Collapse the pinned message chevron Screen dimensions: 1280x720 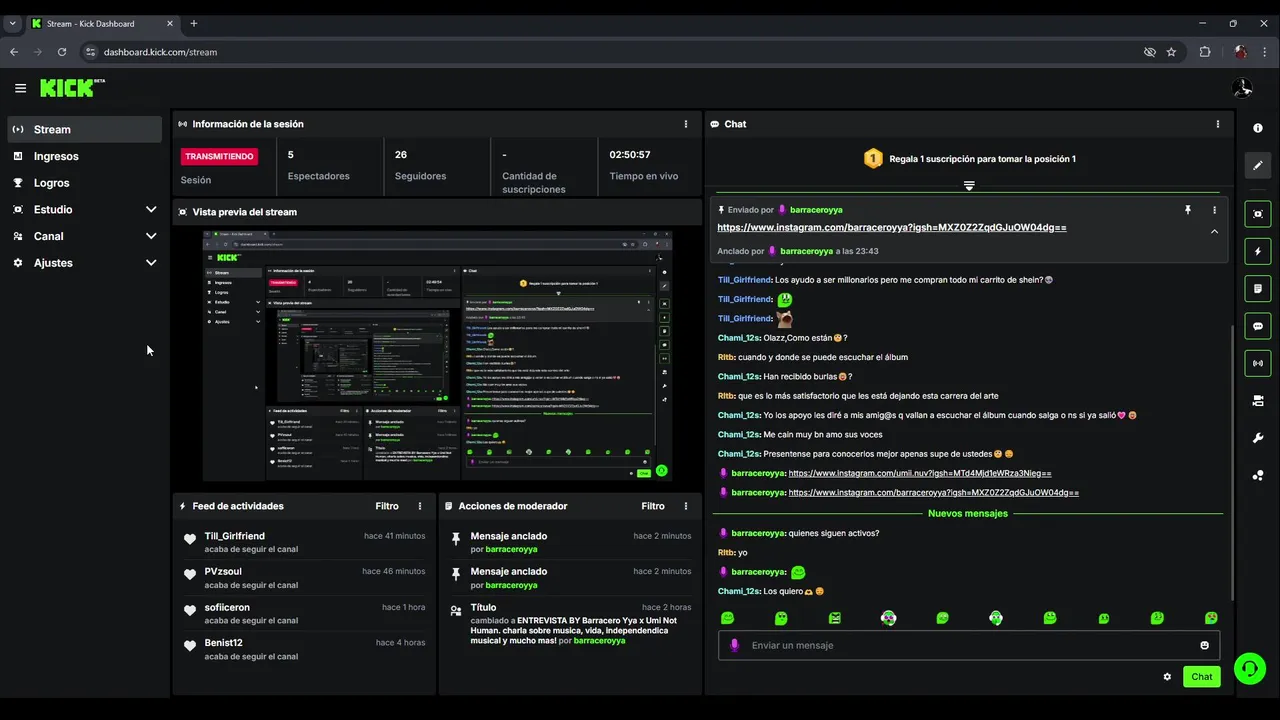coord(1214,231)
